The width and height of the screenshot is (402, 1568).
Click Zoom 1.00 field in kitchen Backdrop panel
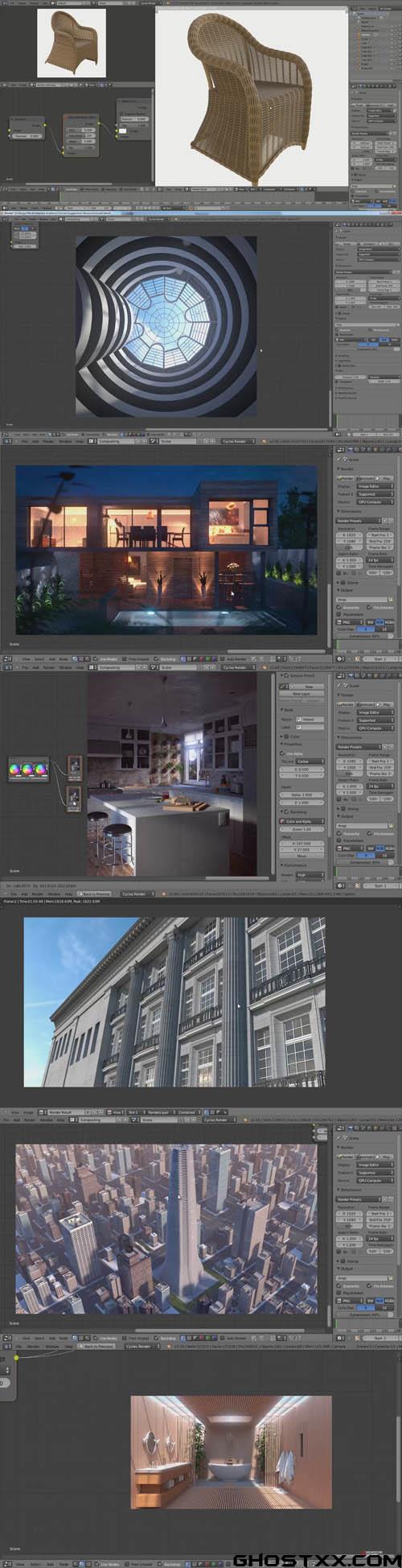pyautogui.click(x=301, y=829)
